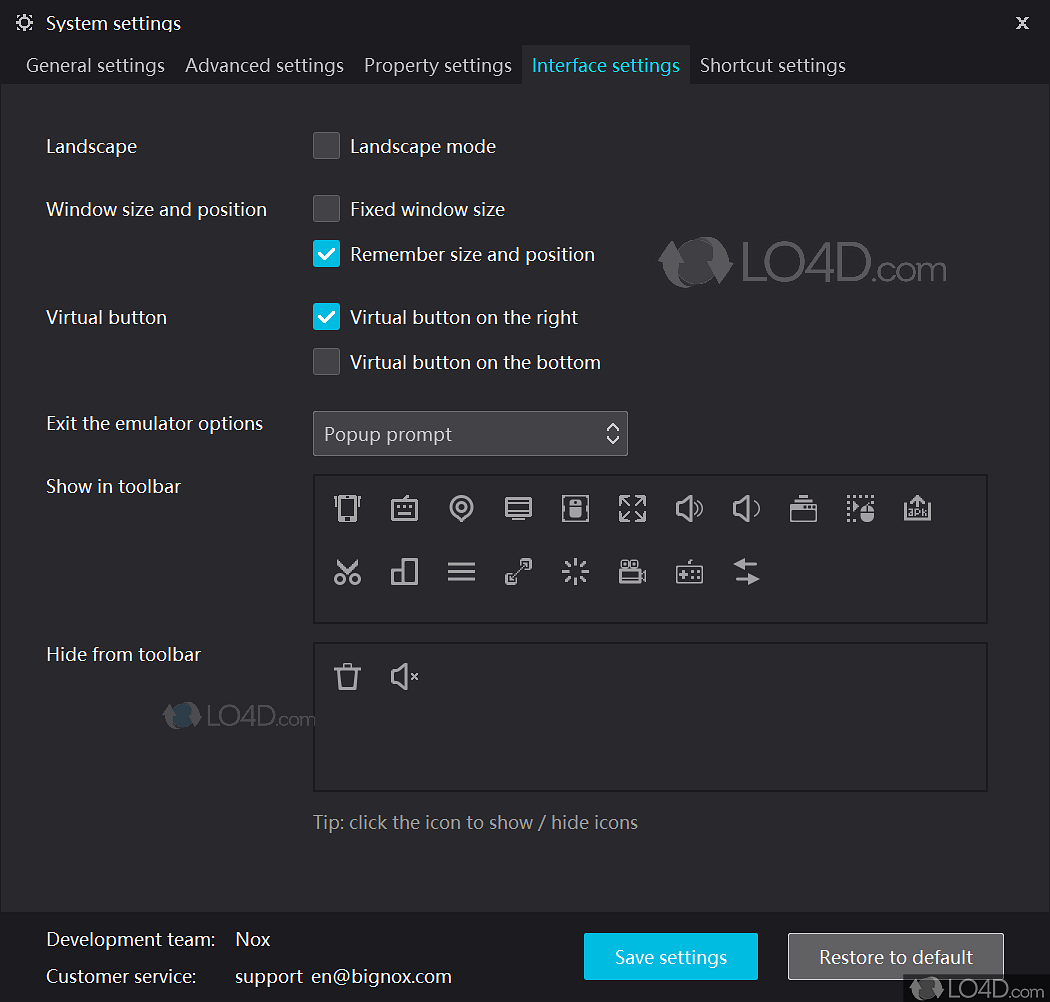Click the video recorder camera icon
Screen dimensions: 1050x1002
632,572
